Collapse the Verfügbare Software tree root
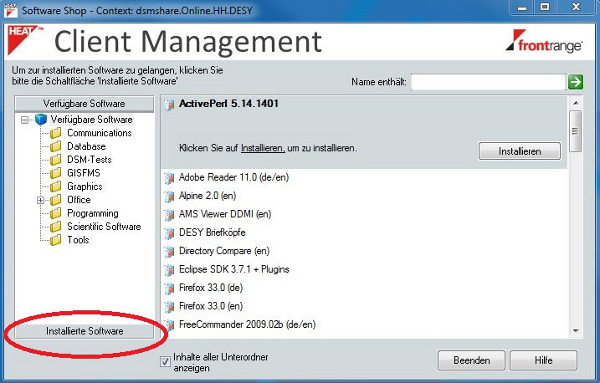 tap(25, 120)
